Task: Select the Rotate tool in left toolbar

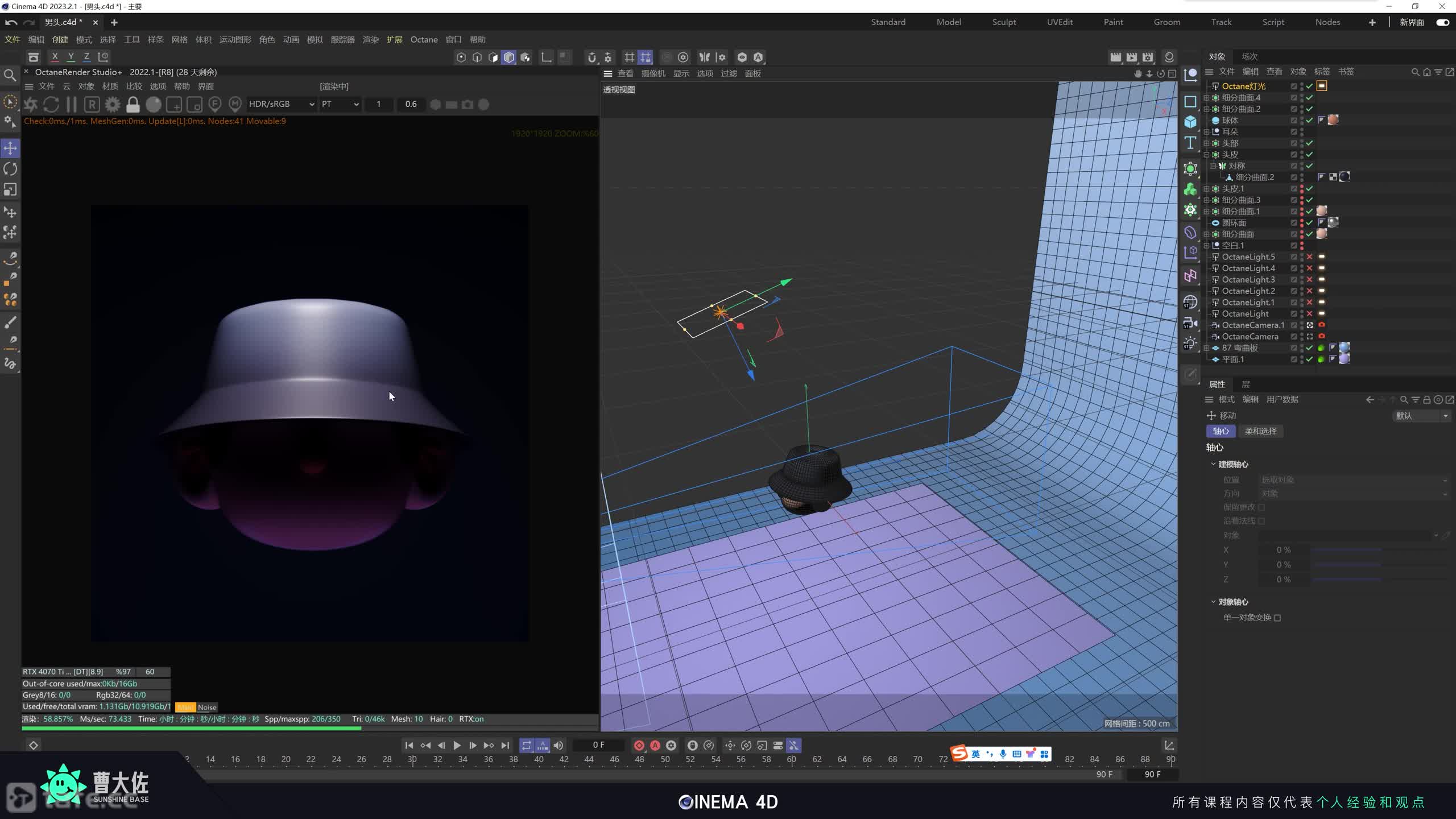Action: click(10, 169)
